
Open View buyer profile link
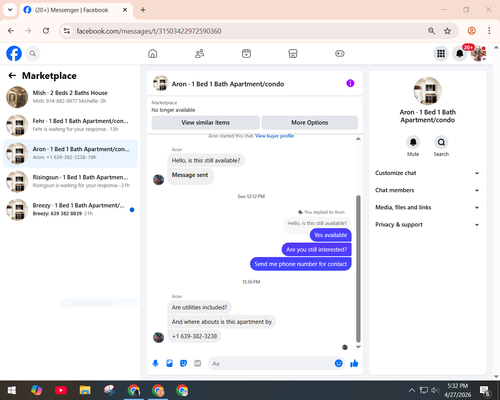click(274, 136)
